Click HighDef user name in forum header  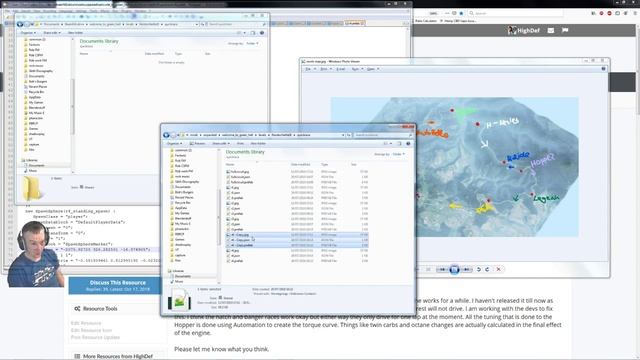click(528, 31)
